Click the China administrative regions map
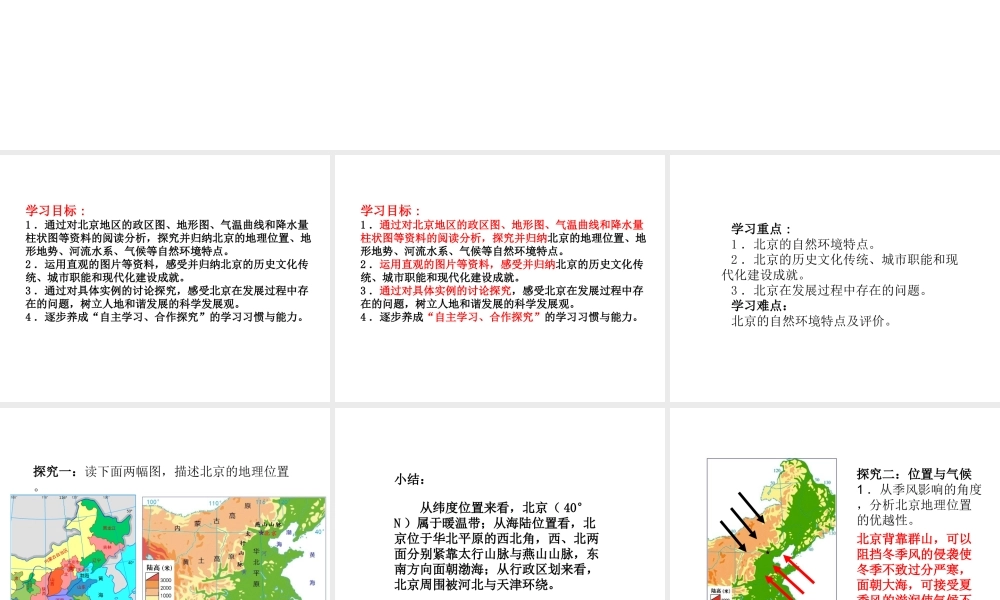The image size is (1000, 600). [x=73, y=548]
